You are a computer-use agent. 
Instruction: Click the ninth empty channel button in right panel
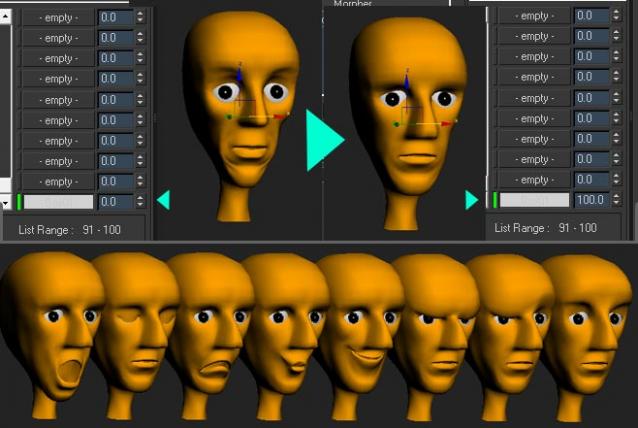[x=534, y=180]
